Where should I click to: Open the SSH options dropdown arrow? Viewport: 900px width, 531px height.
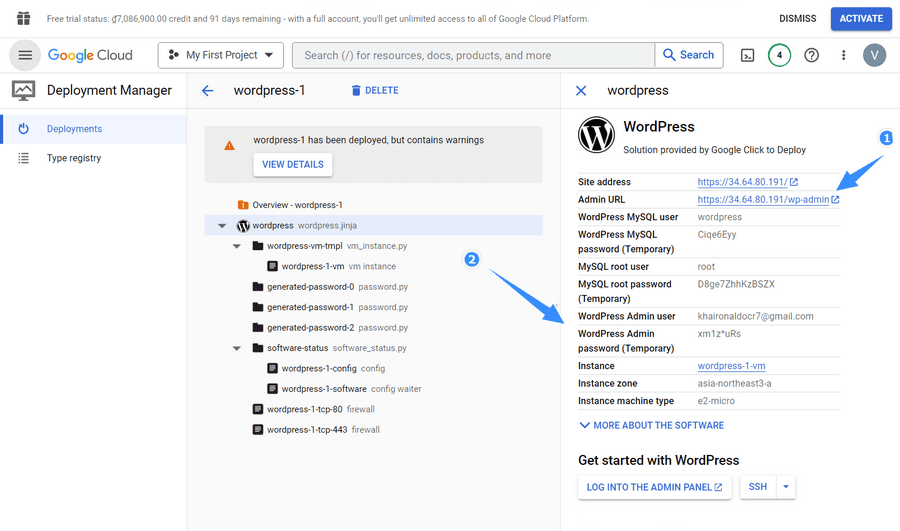(x=786, y=487)
